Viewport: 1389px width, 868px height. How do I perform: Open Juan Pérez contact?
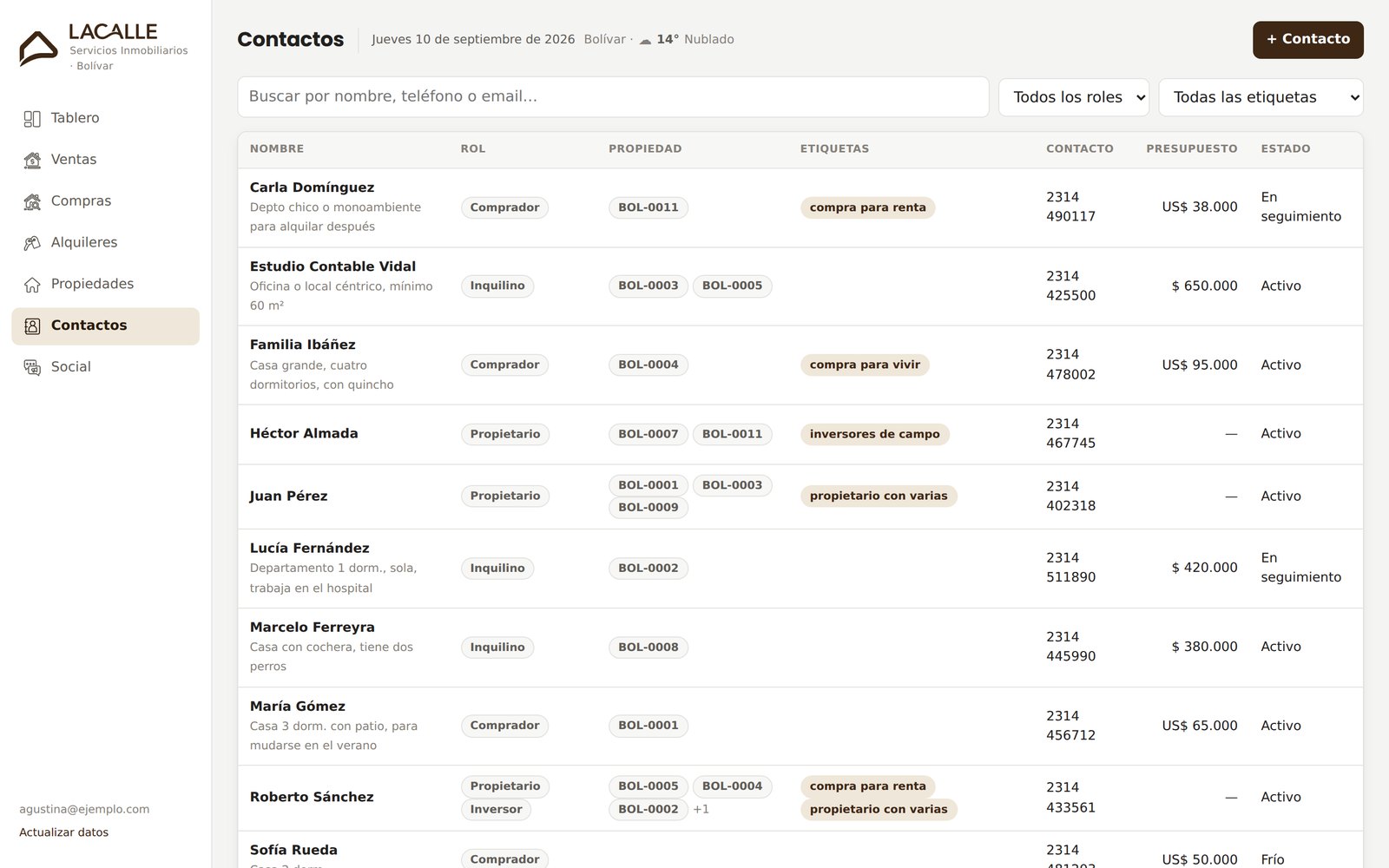pyautogui.click(x=288, y=496)
